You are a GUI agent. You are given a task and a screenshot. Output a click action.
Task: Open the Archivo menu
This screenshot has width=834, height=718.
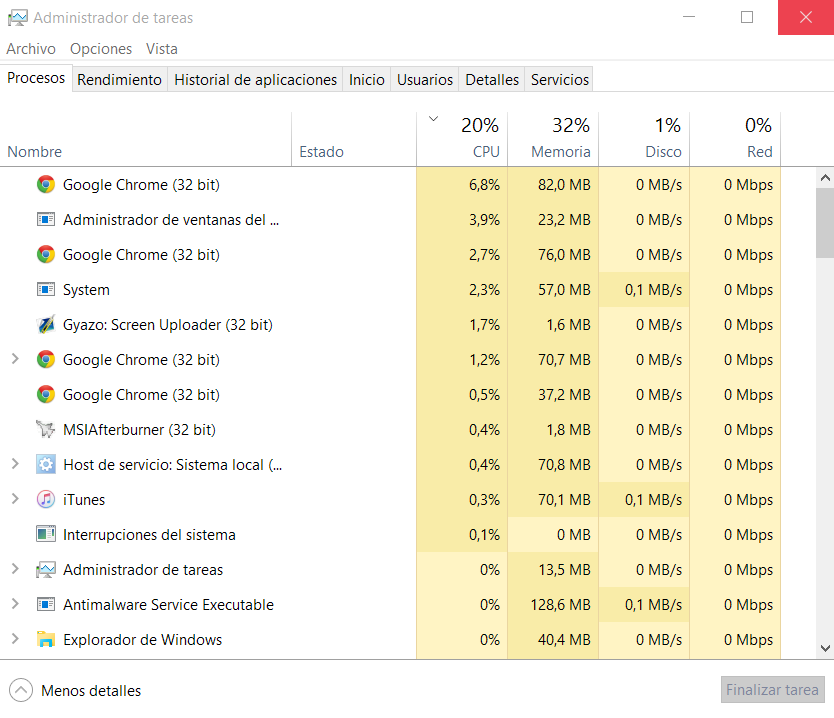(31, 49)
